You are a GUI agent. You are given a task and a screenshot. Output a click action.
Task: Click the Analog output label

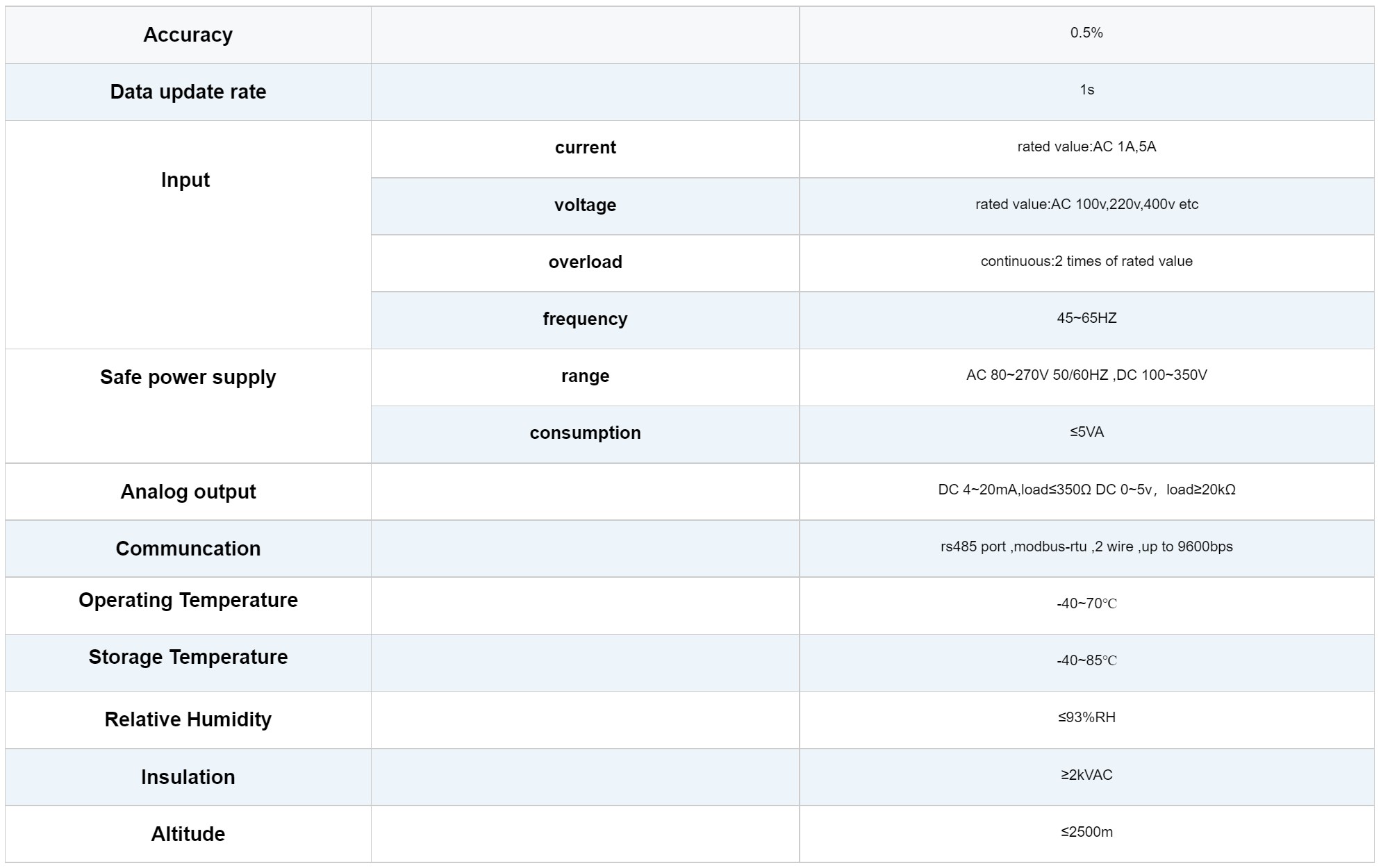pyautogui.click(x=188, y=492)
